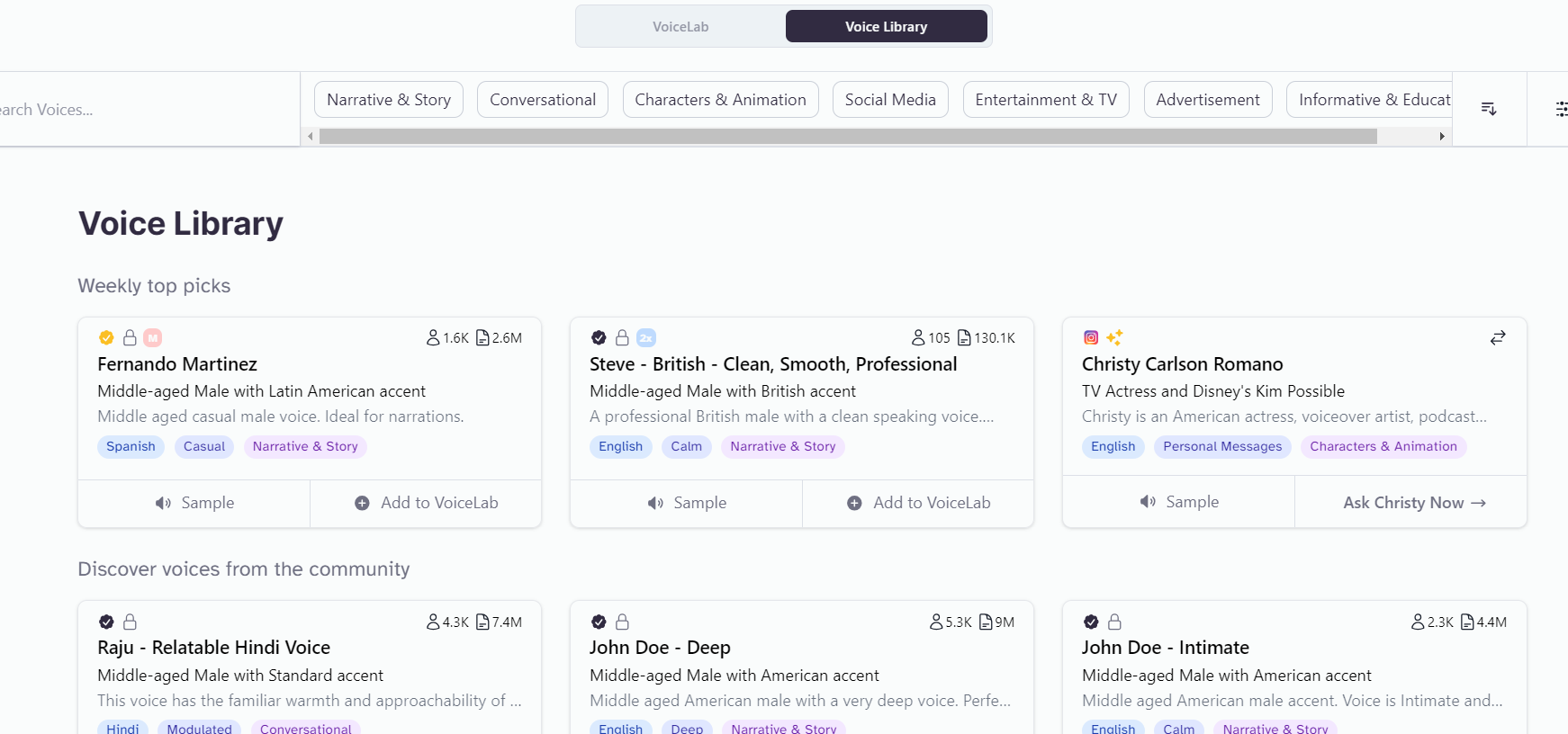
Task: Click Fernando Martinez's yellow verified badge
Action: (x=106, y=338)
